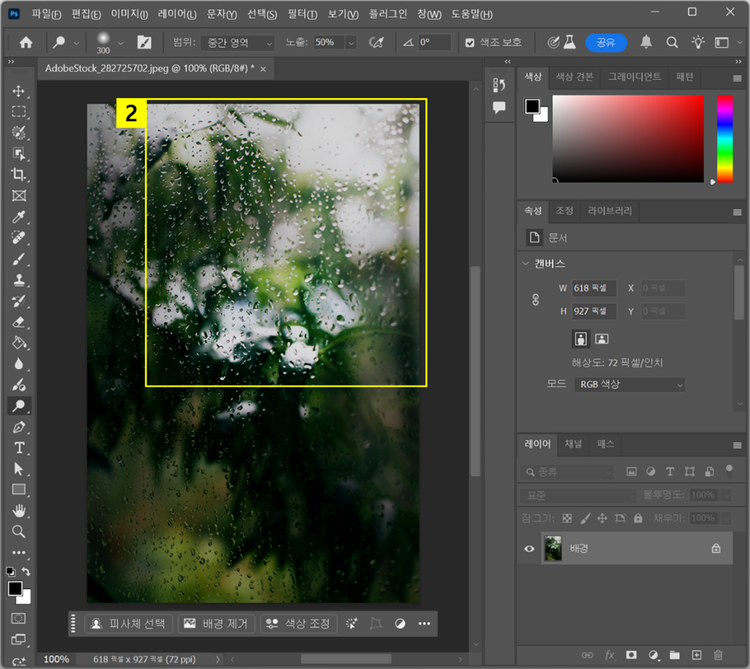Switch to the 채널 tab
This screenshot has width=750, height=669.
pyautogui.click(x=573, y=444)
